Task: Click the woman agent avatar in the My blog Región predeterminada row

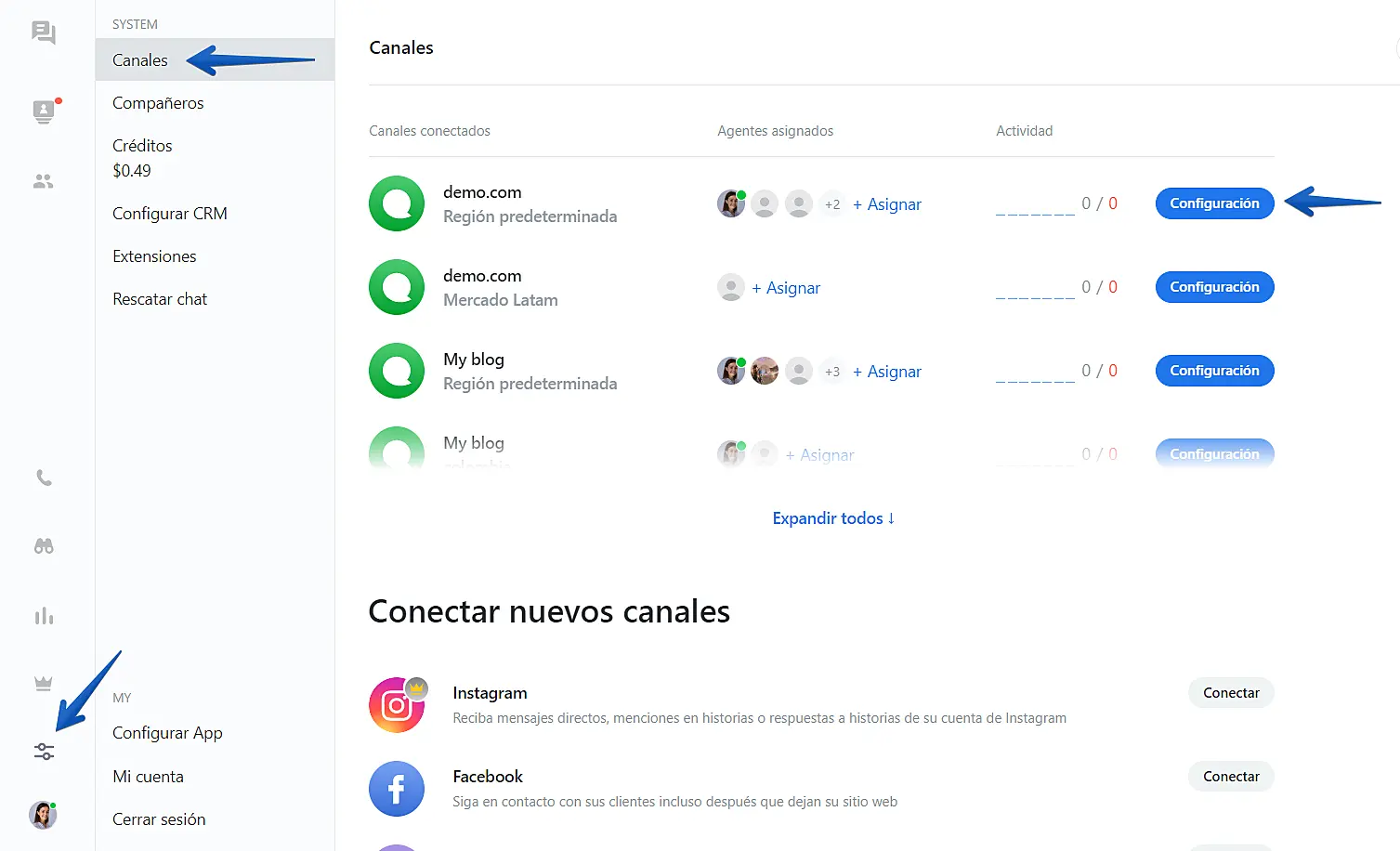Action: 731,371
